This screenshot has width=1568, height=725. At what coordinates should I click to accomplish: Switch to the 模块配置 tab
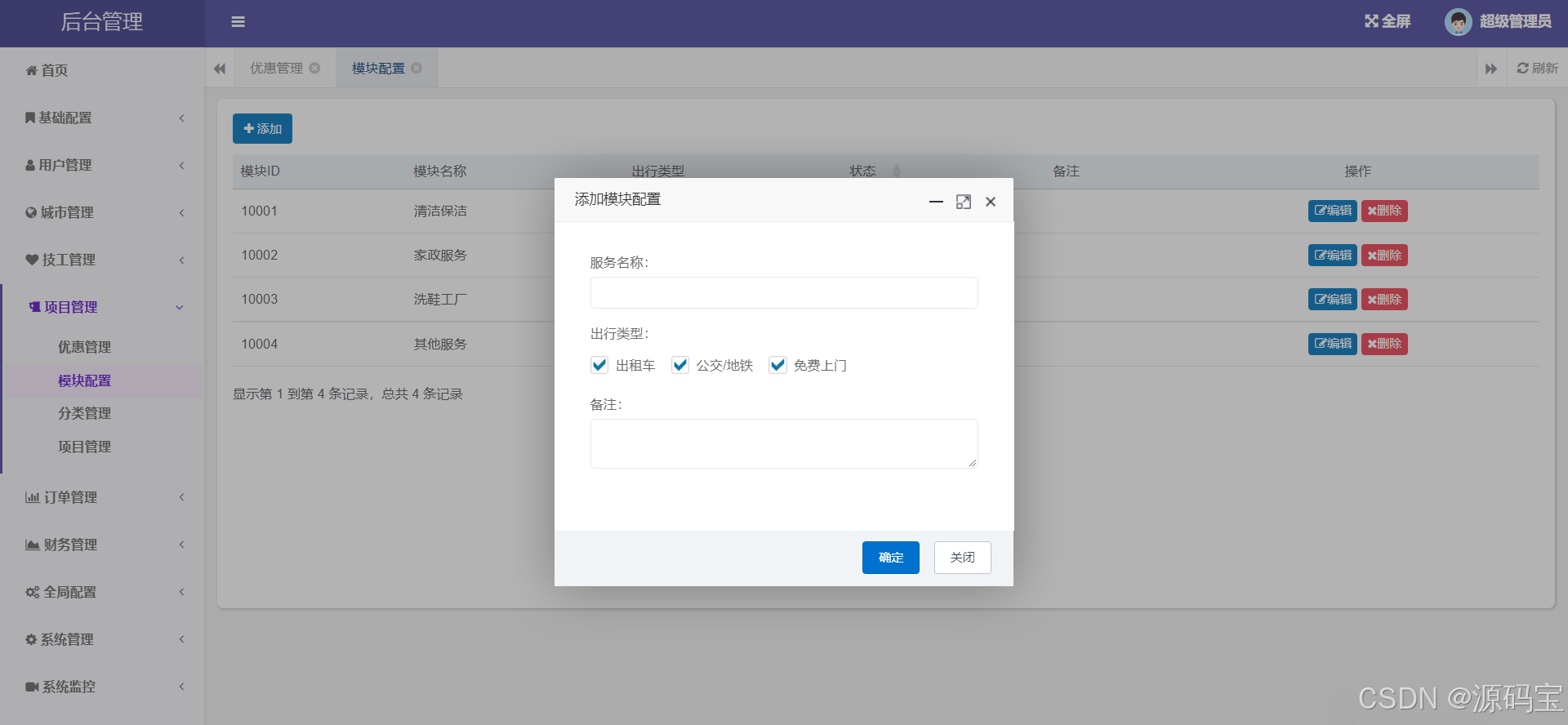coord(378,68)
